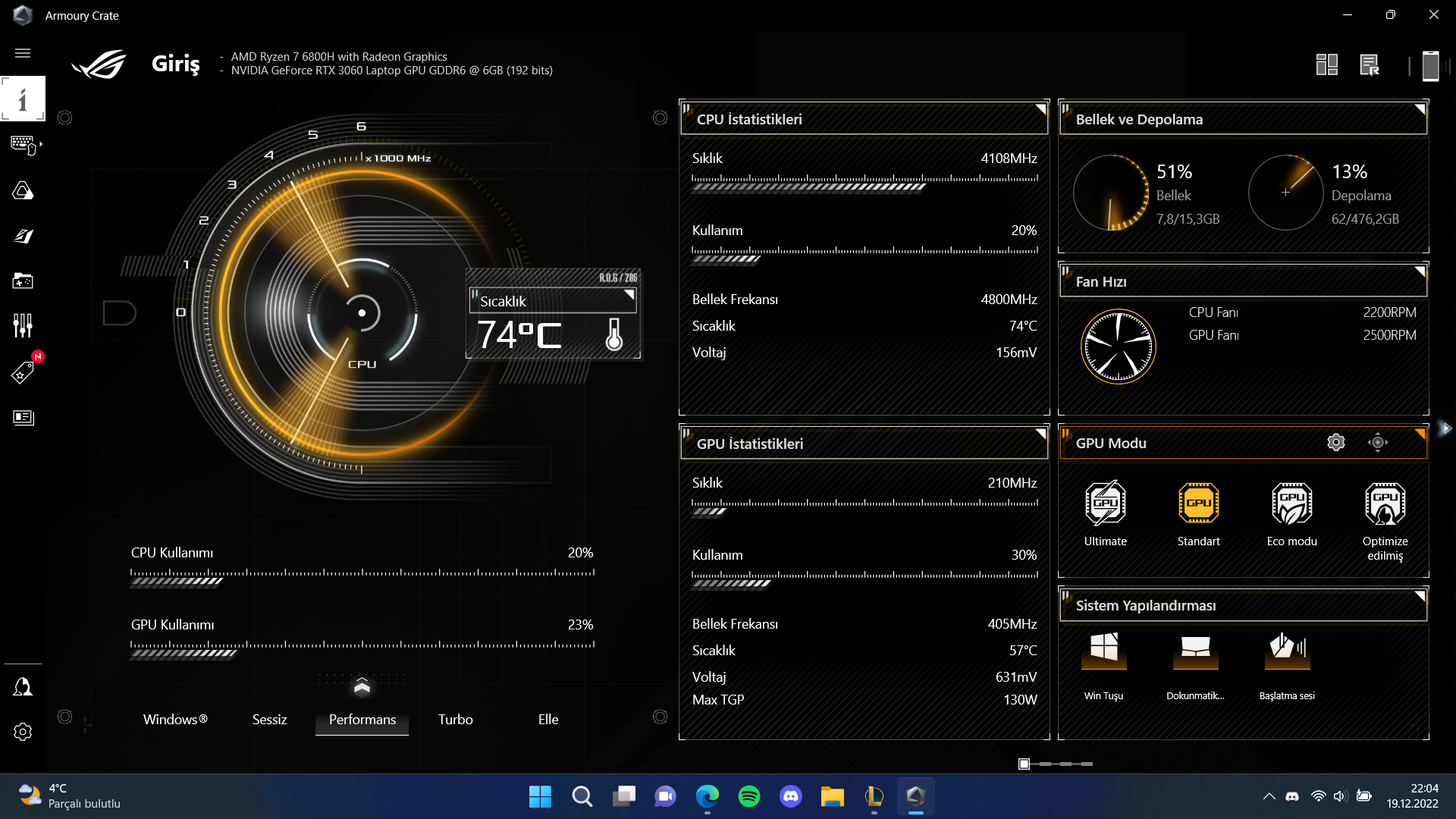Click the user center notifications icon

click(23, 687)
